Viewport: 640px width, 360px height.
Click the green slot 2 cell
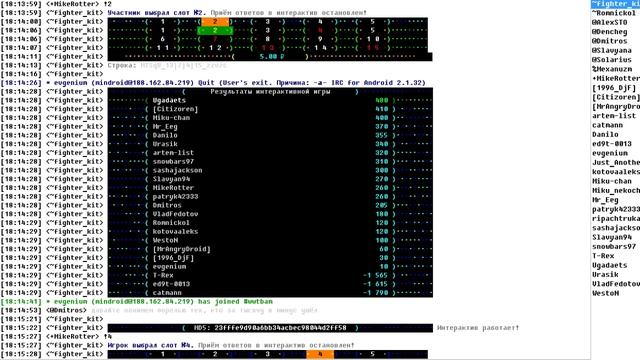(215, 31)
